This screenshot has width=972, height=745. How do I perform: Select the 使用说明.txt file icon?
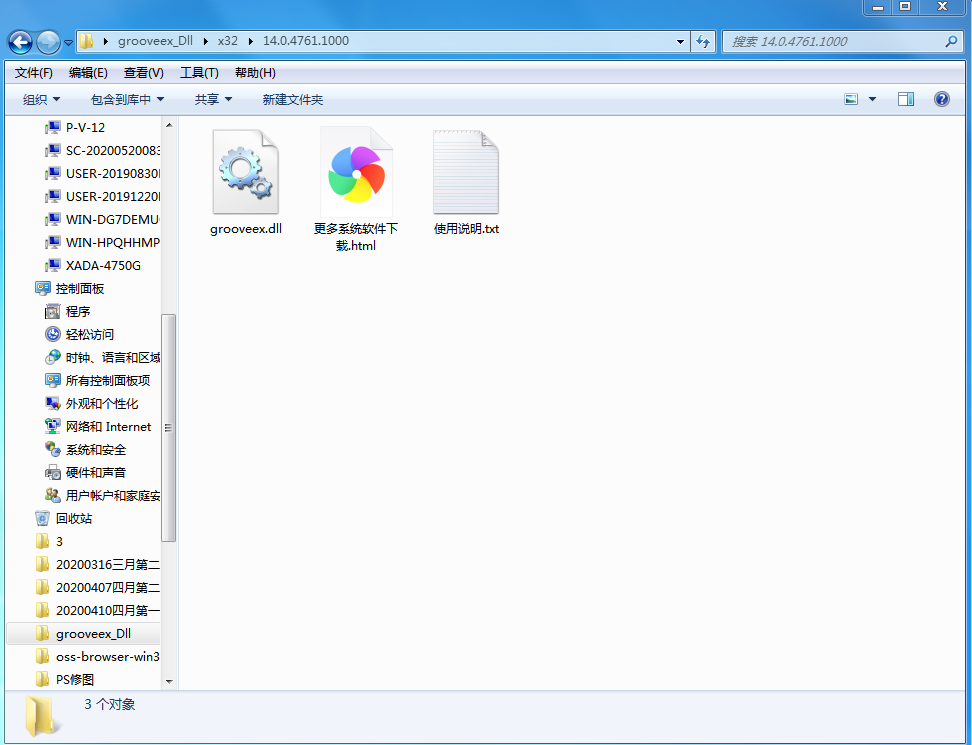pos(466,172)
